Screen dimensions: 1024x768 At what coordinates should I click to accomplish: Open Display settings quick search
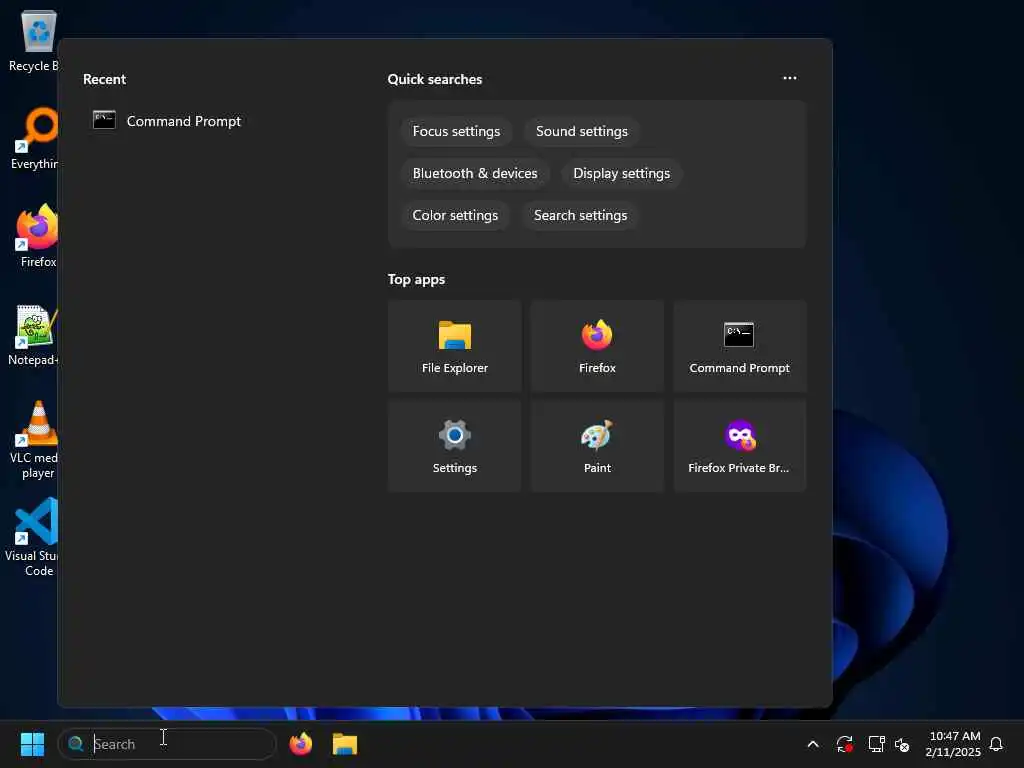(x=622, y=173)
